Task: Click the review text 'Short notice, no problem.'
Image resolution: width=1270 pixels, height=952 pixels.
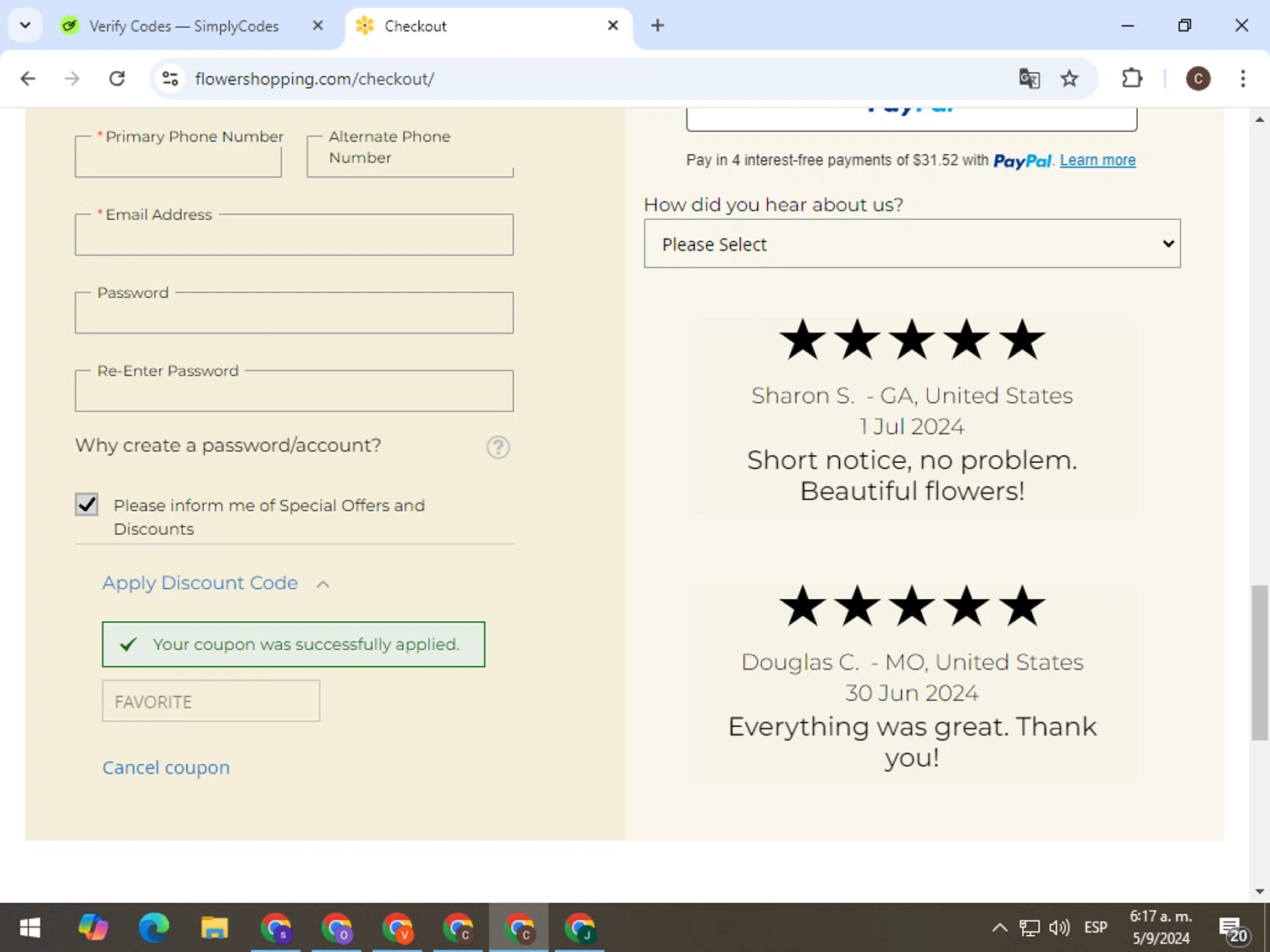Action: pos(912,459)
